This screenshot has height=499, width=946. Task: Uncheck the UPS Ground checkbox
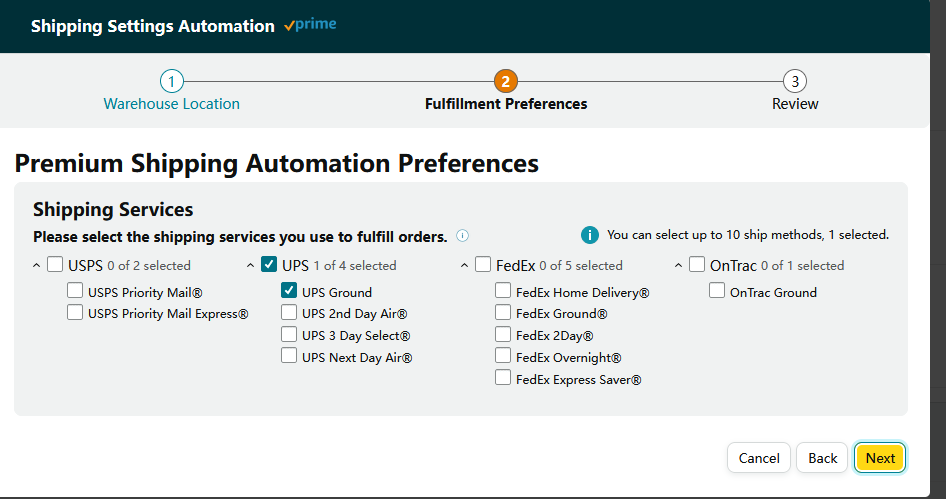pyautogui.click(x=289, y=290)
